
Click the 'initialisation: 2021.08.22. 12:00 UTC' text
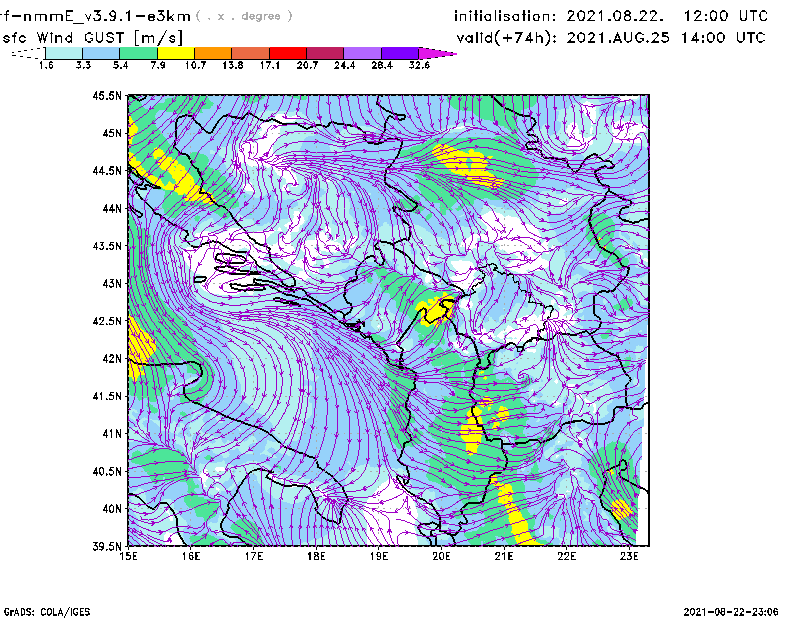[x=611, y=16]
